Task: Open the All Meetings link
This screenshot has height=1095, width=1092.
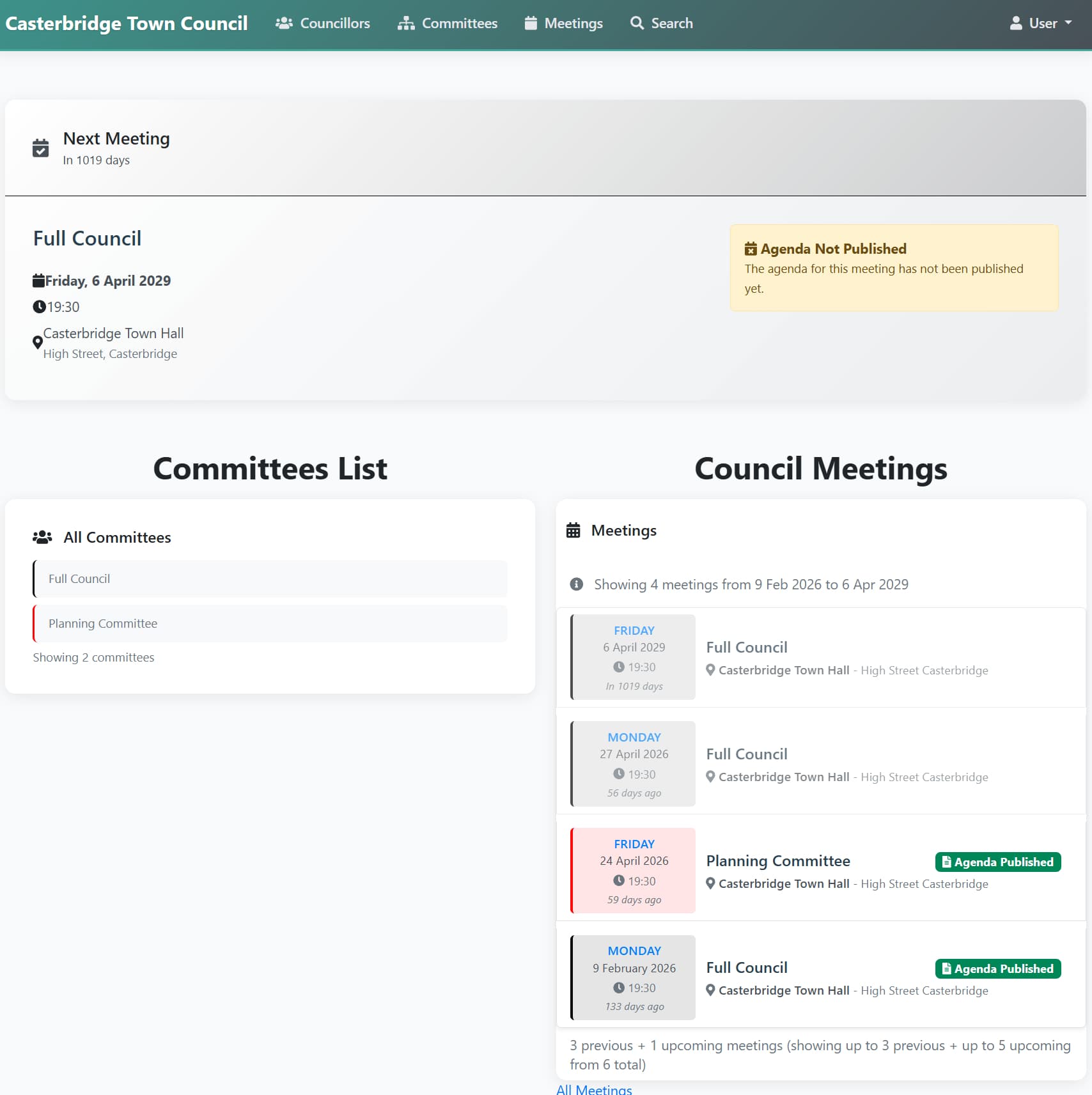Action: tap(594, 1089)
